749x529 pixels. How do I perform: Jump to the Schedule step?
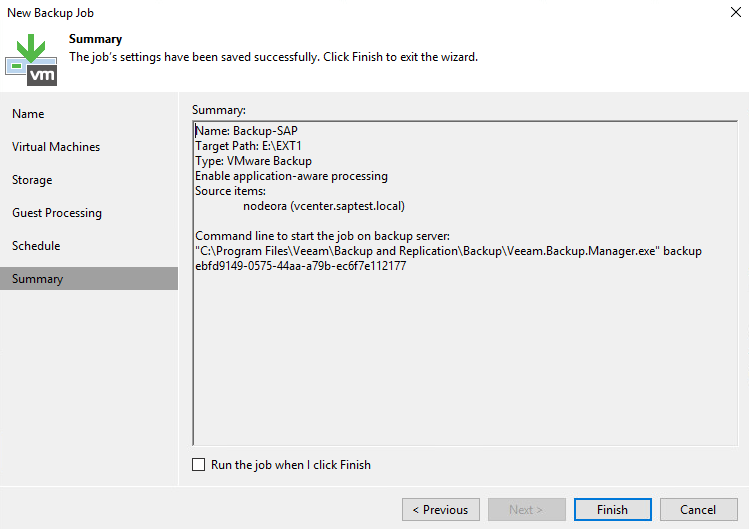click(36, 246)
